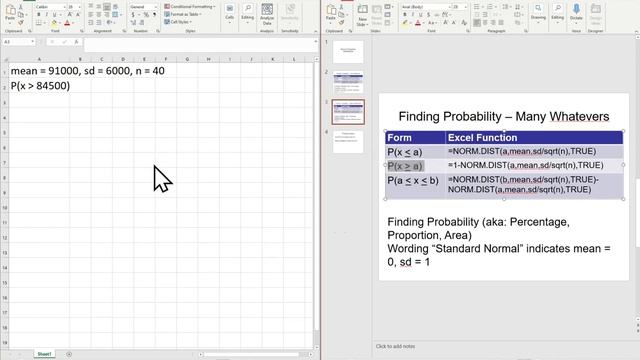The image size is (640, 360).
Task: Open PowerPoint Editing group
Action: 558,13
